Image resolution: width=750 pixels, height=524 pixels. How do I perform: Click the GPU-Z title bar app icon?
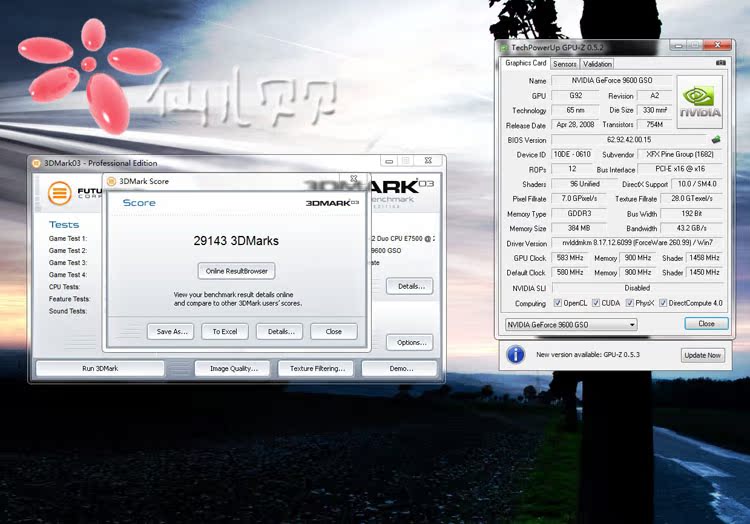click(x=504, y=47)
